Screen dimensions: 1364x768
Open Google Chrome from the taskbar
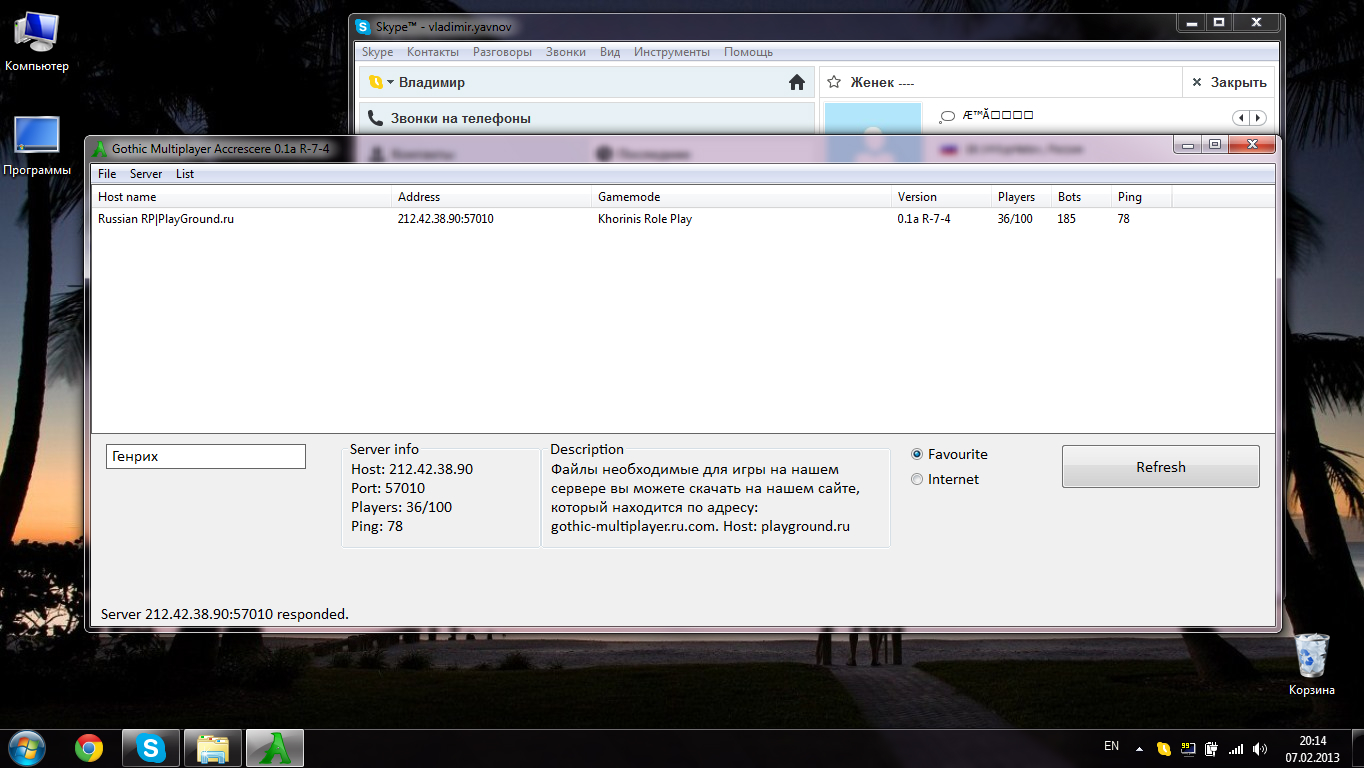click(89, 748)
